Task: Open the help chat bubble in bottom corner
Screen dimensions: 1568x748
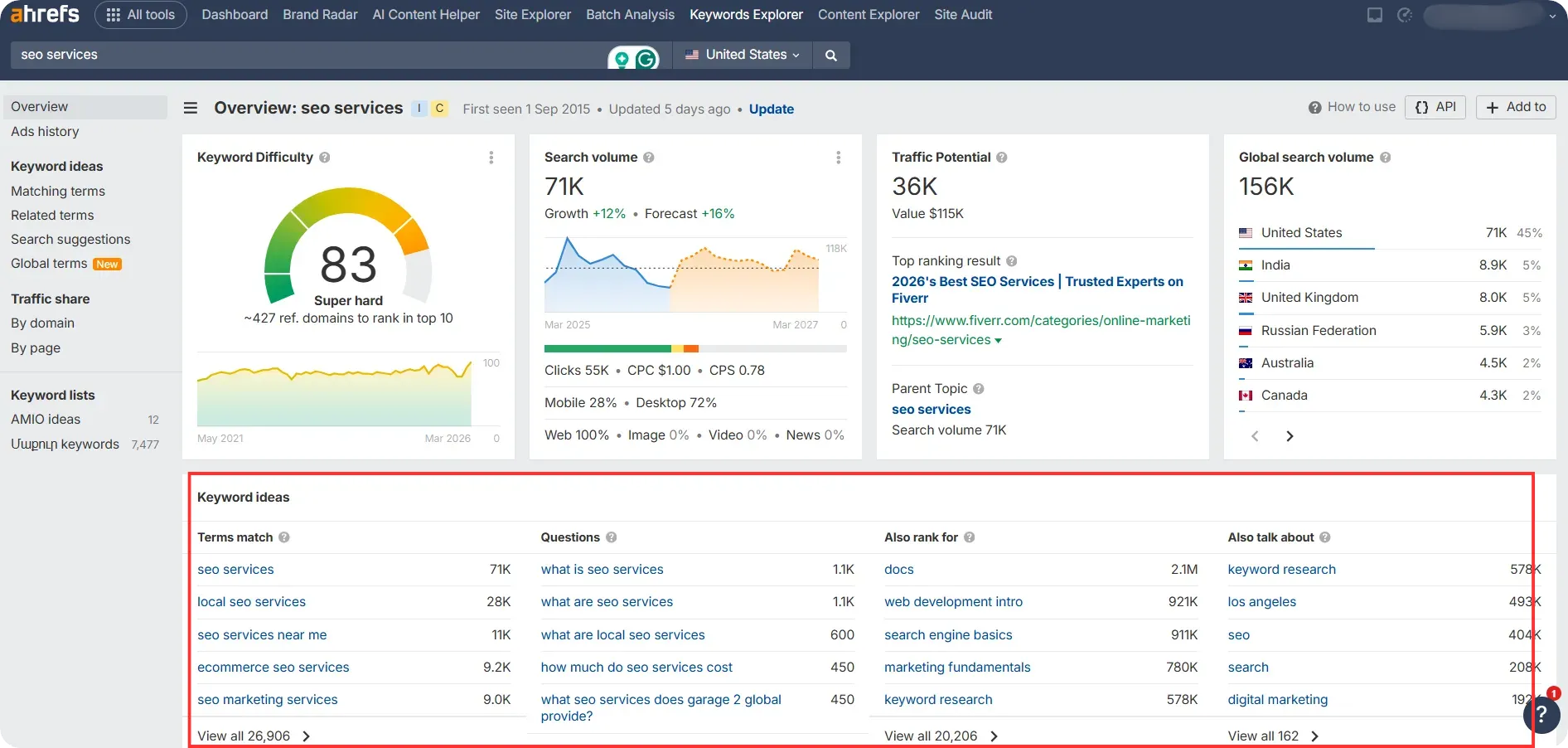Action: tap(1541, 715)
